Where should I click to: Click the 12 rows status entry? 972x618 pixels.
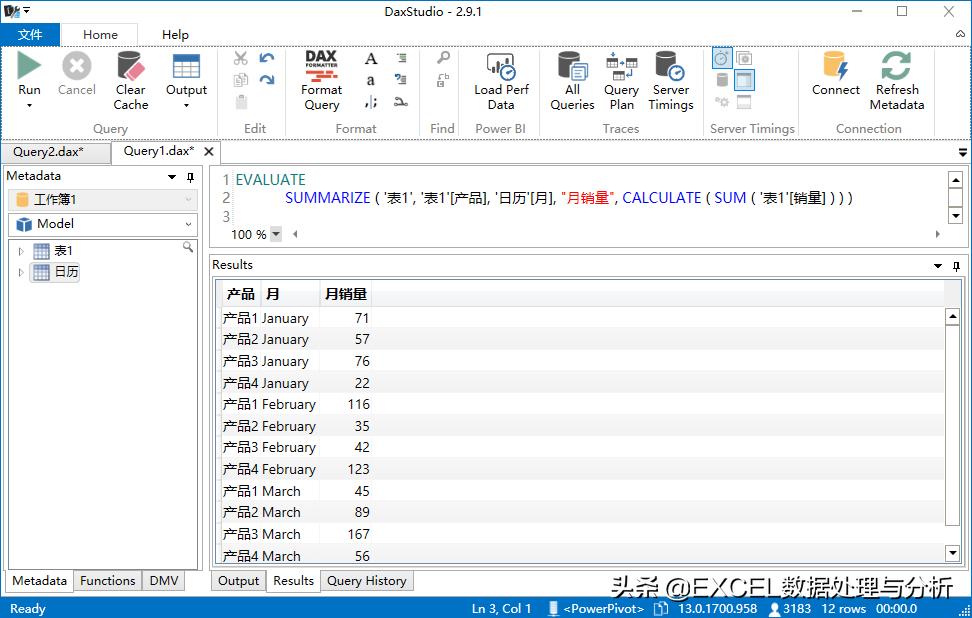[843, 609]
